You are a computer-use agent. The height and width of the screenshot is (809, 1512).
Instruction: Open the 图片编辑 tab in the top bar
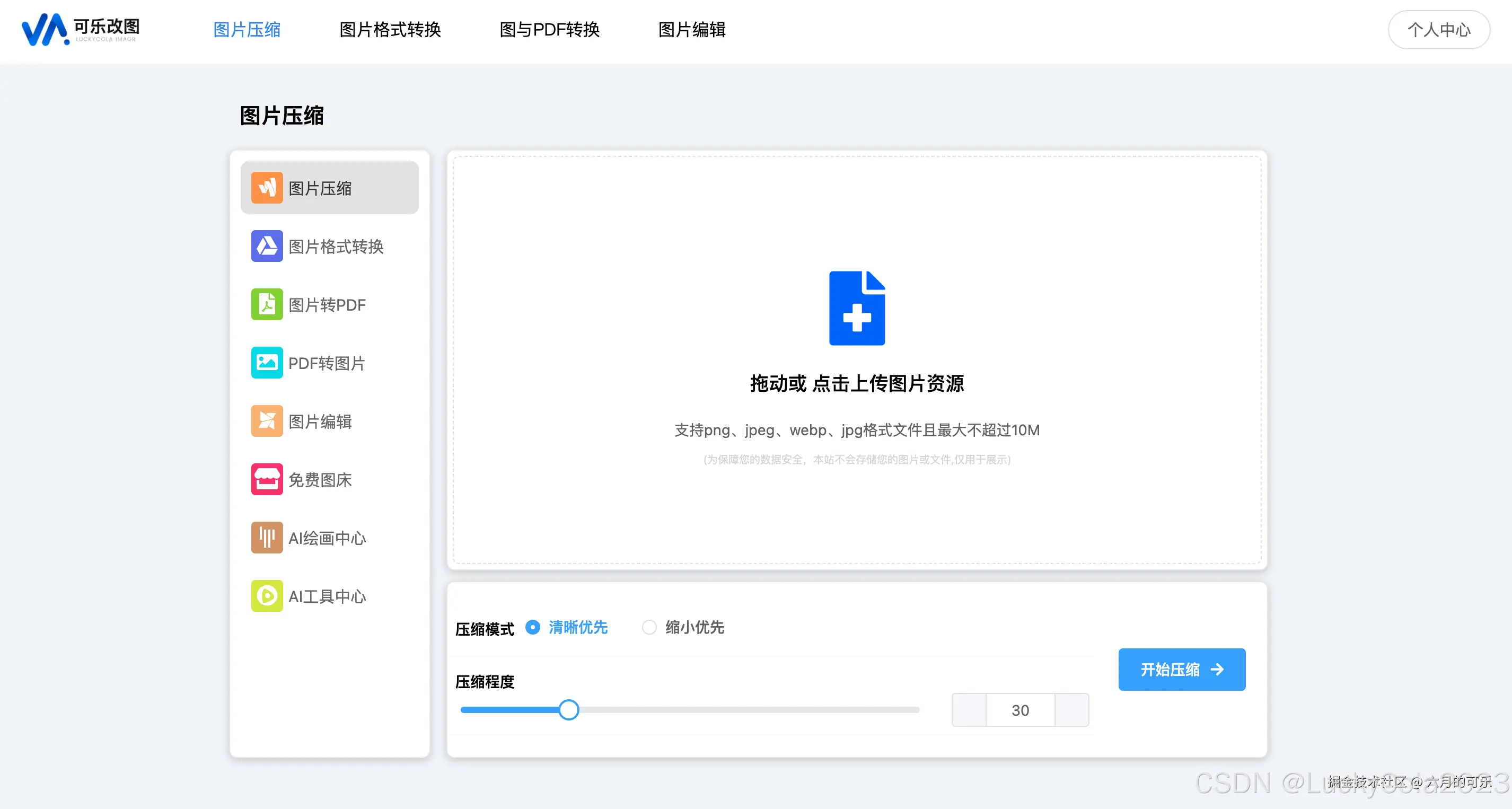pyautogui.click(x=691, y=29)
